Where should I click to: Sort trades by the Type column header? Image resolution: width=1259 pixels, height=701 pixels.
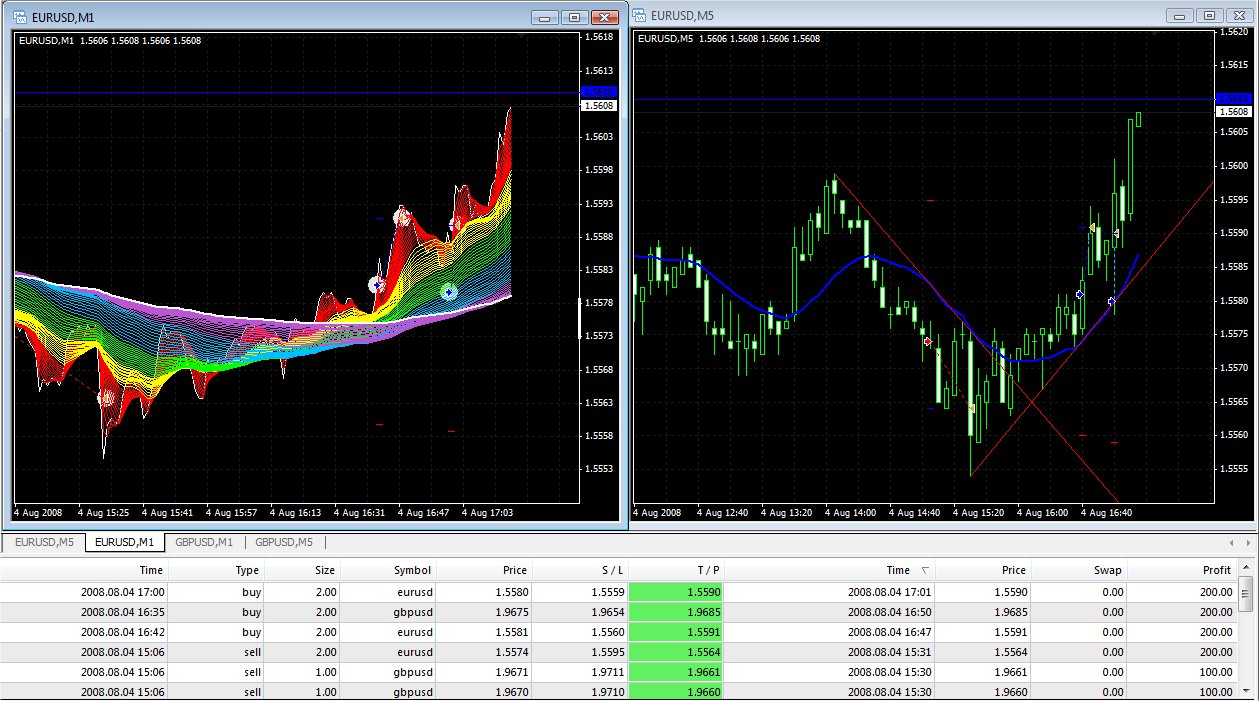click(x=217, y=570)
